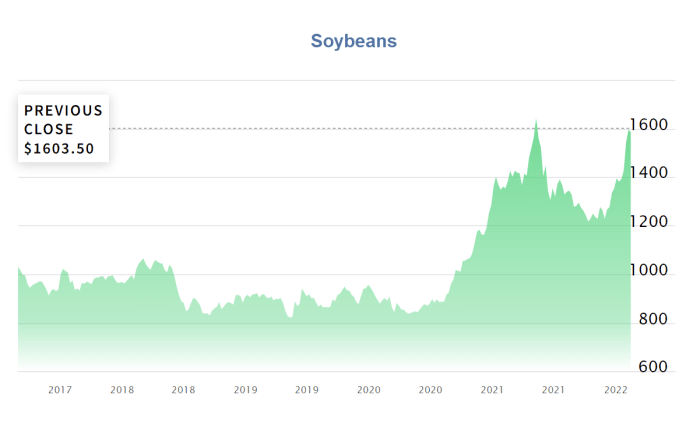
Task: Click the leftmost 2019 x-axis label
Action: click(x=245, y=390)
